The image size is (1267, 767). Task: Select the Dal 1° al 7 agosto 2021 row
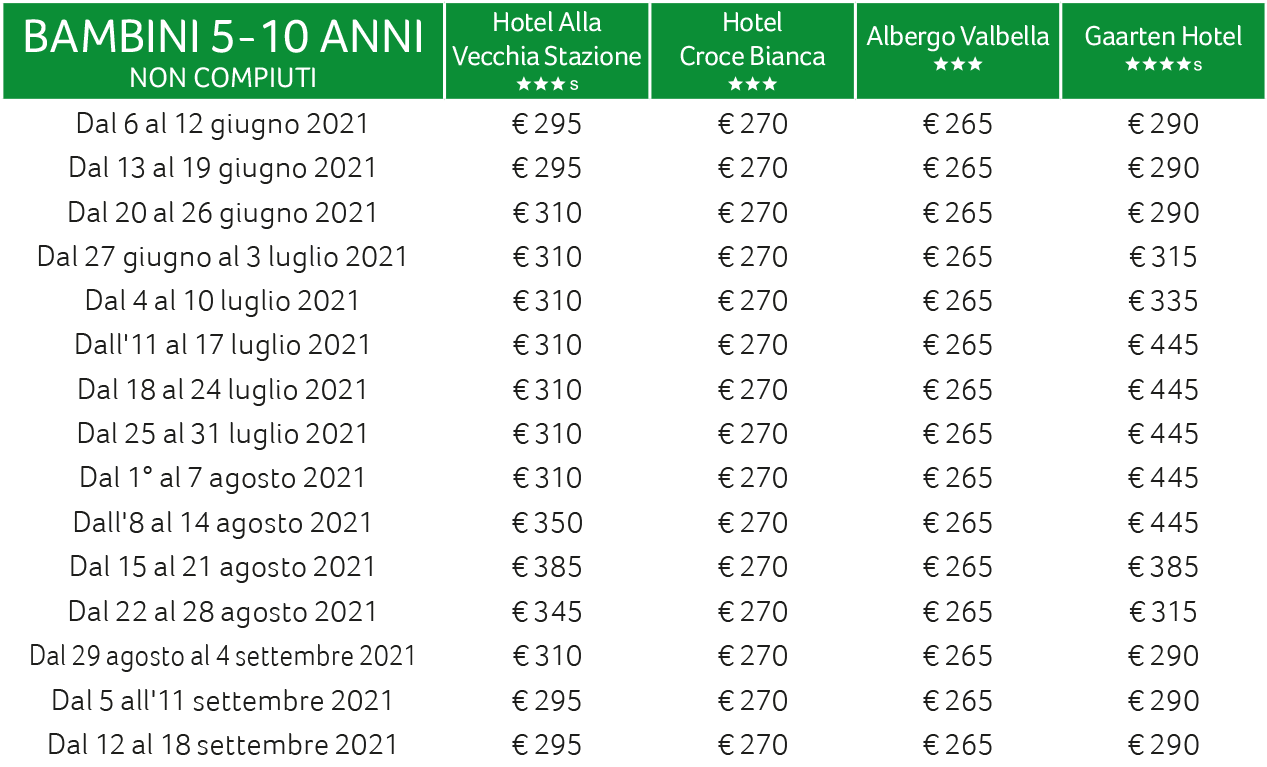[x=633, y=478]
